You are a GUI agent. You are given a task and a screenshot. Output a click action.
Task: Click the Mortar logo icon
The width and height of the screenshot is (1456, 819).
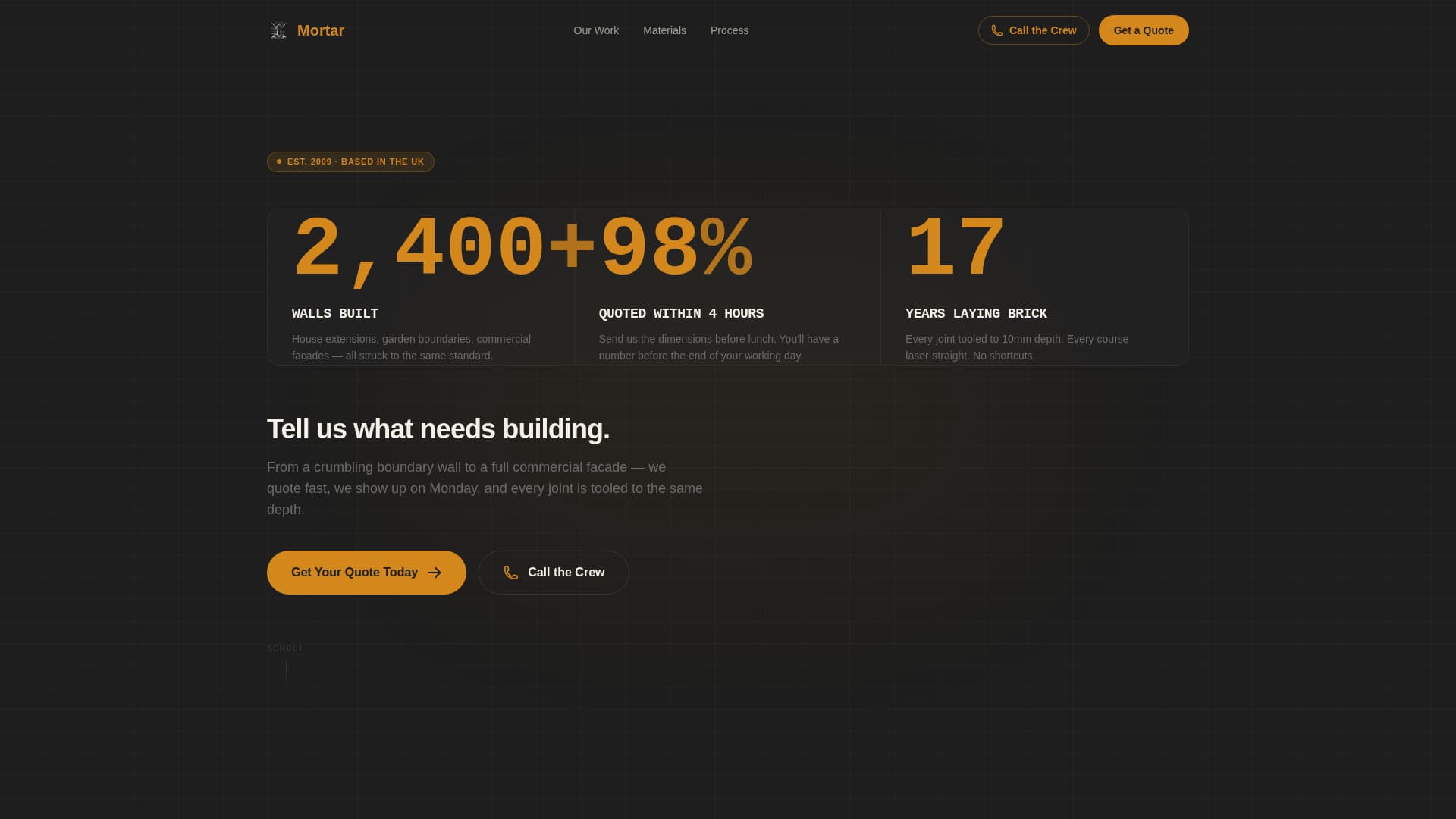point(278,30)
